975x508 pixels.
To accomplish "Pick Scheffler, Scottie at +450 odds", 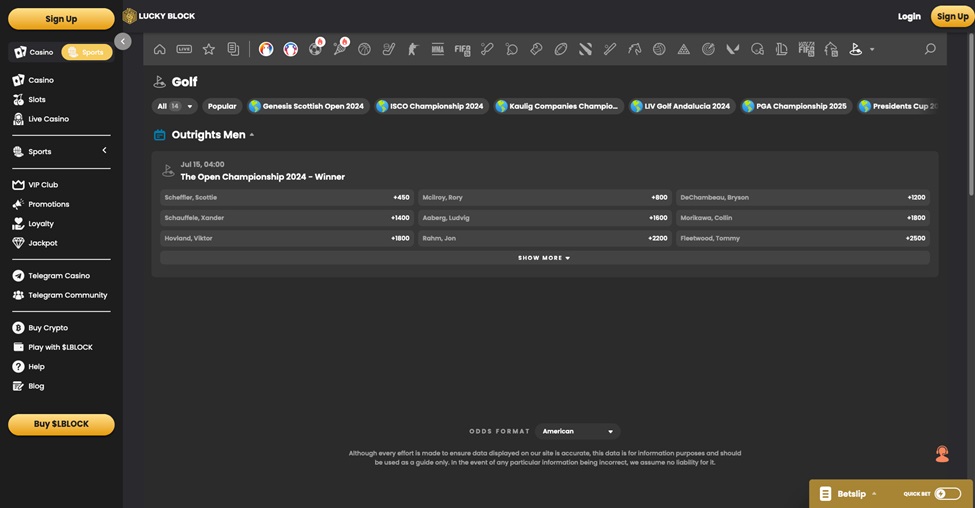I will click(286, 197).
